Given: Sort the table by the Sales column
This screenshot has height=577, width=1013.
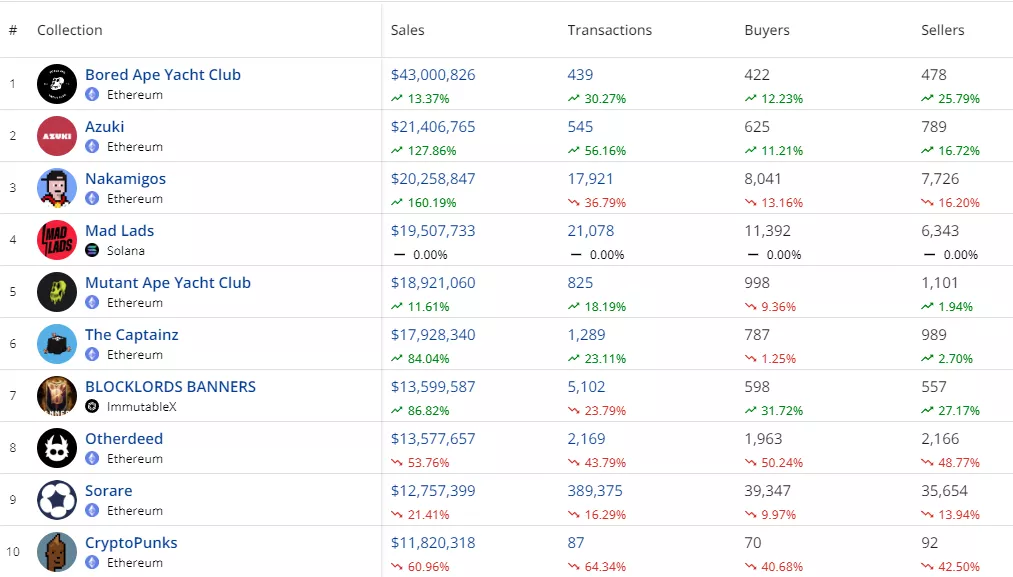Looking at the screenshot, I should pos(408,30).
